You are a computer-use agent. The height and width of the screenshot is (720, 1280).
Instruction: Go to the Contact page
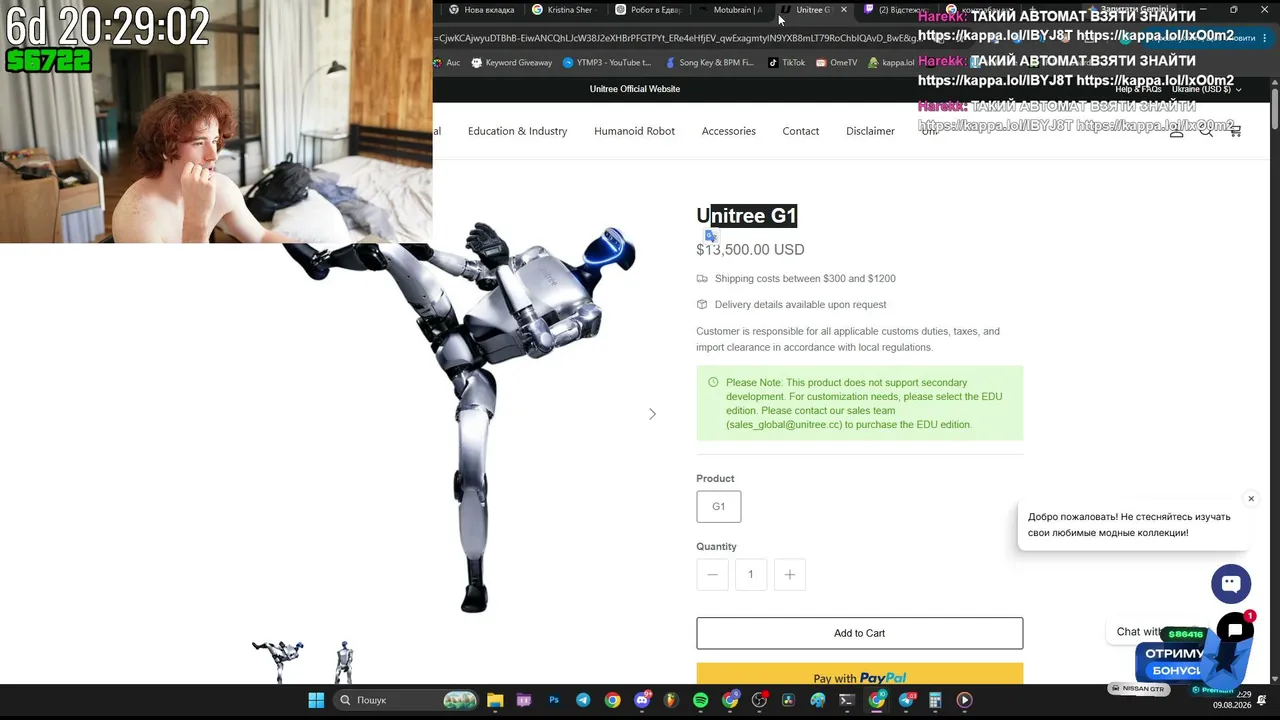[800, 131]
